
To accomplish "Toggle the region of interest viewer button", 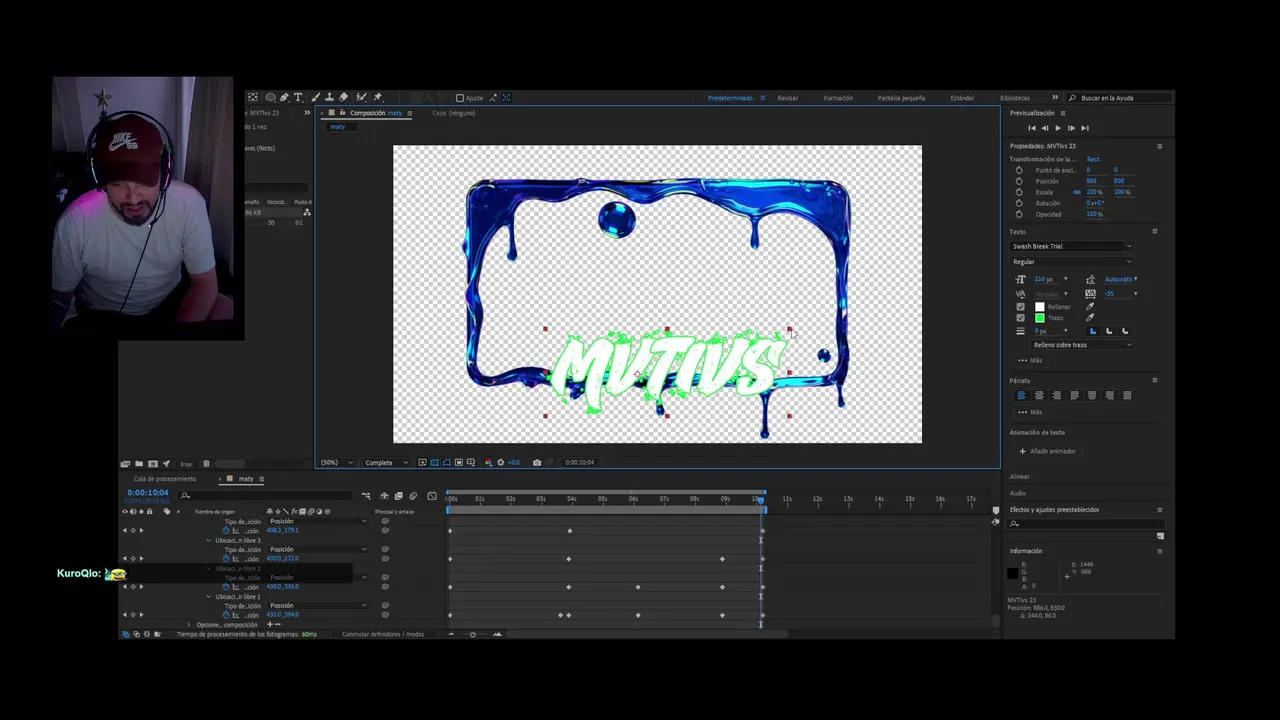I will click(x=459, y=462).
